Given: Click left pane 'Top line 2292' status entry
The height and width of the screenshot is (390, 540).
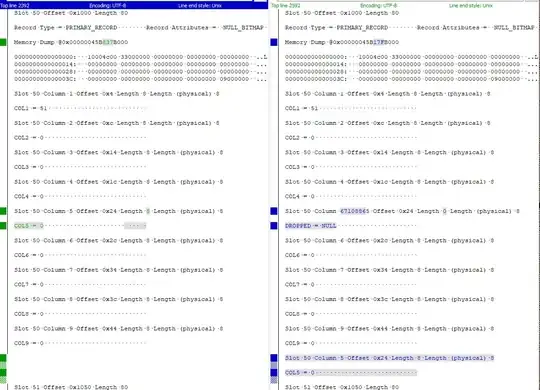Looking at the screenshot, I should pos(15,6).
